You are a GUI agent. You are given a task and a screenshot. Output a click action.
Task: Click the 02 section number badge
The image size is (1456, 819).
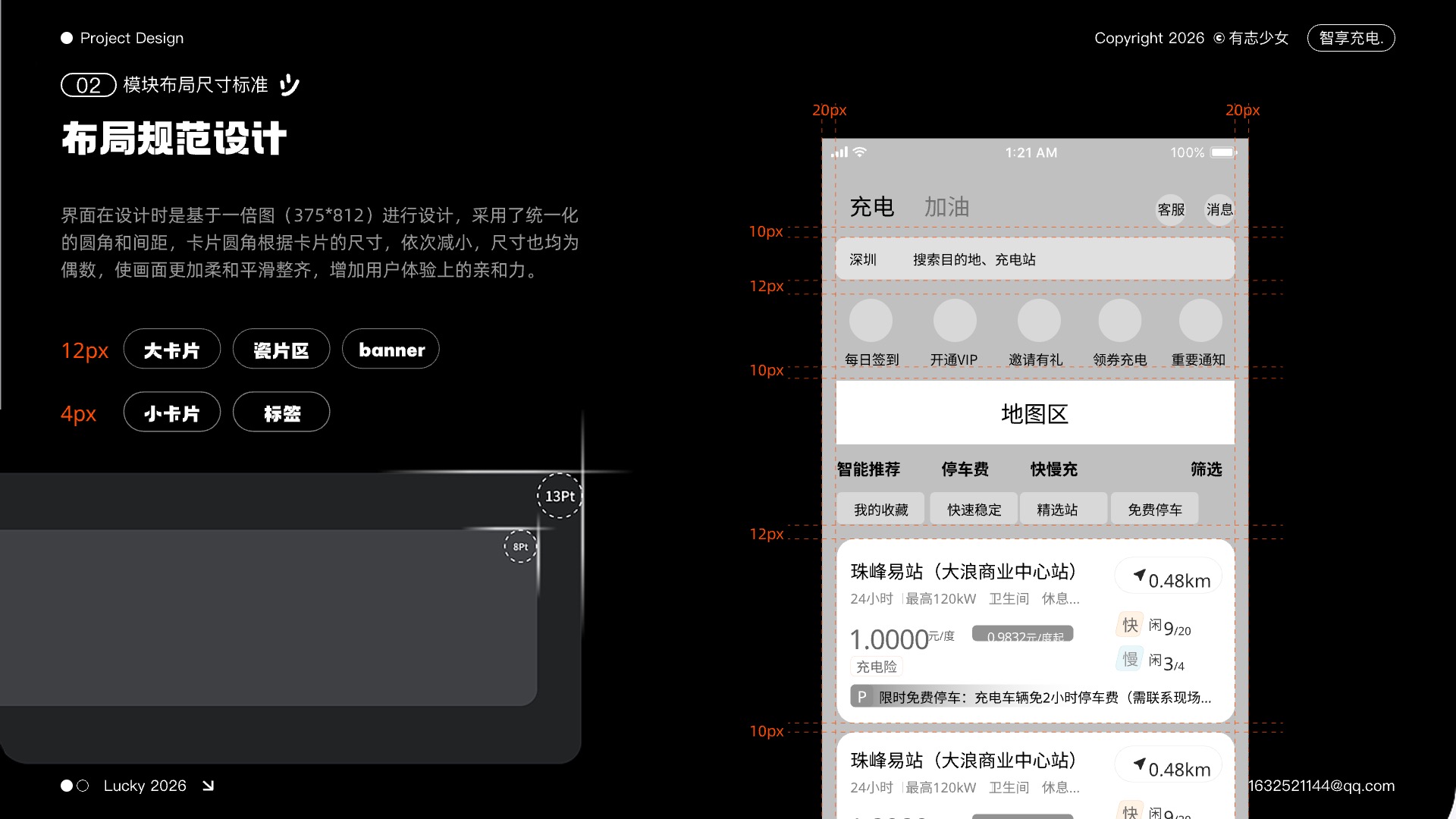pos(88,85)
